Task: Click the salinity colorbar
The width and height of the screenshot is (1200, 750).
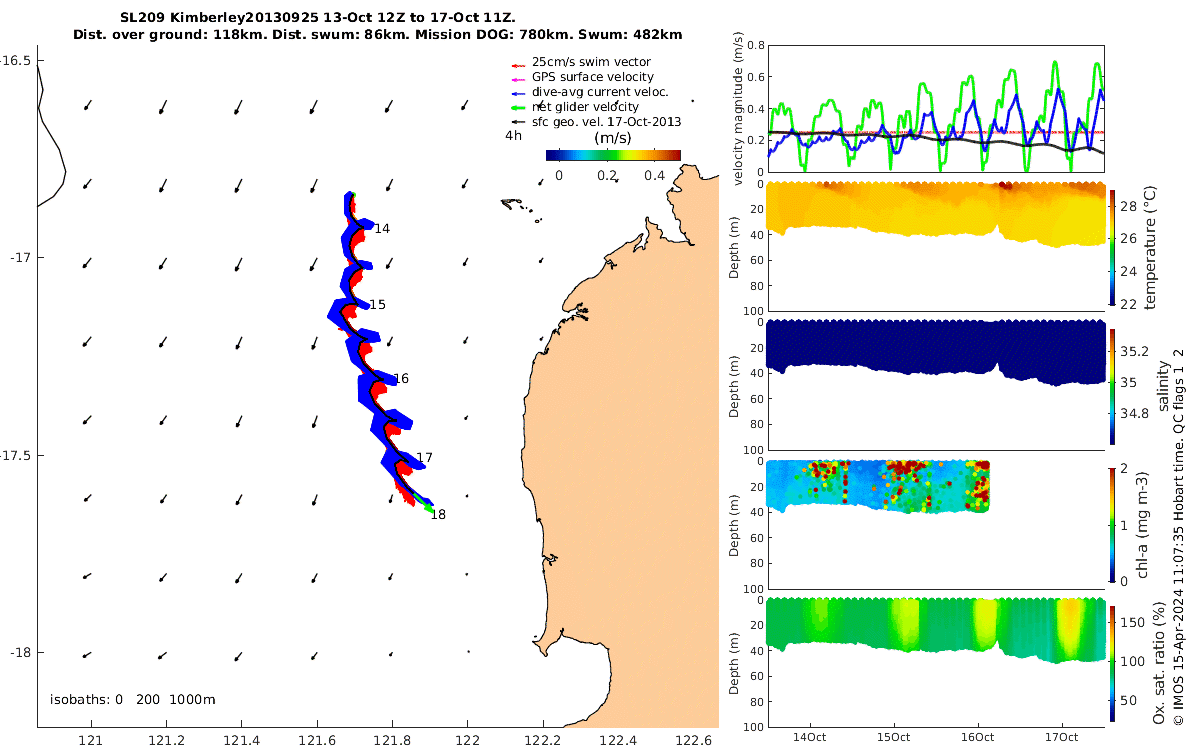Action: pyautogui.click(x=1113, y=385)
